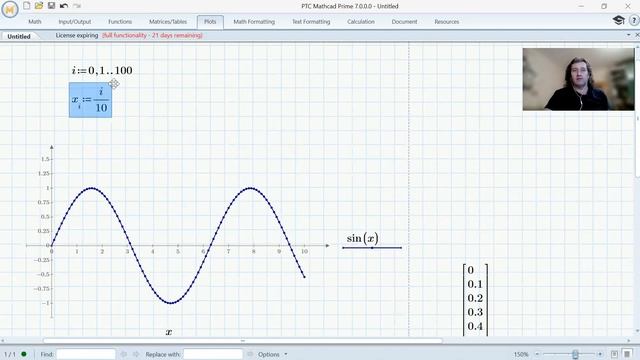The width and height of the screenshot is (640, 360).
Task: Open the Mathcad application menu button
Action: tap(9, 9)
